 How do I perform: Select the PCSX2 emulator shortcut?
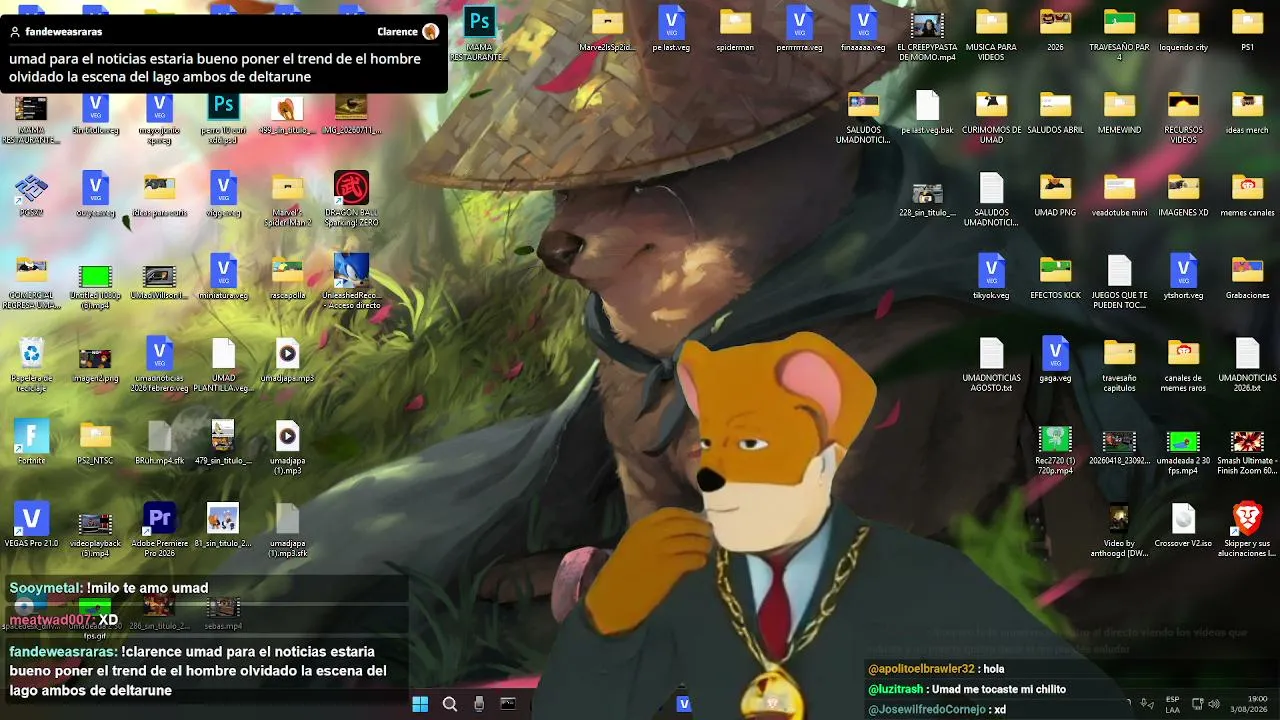[31, 193]
